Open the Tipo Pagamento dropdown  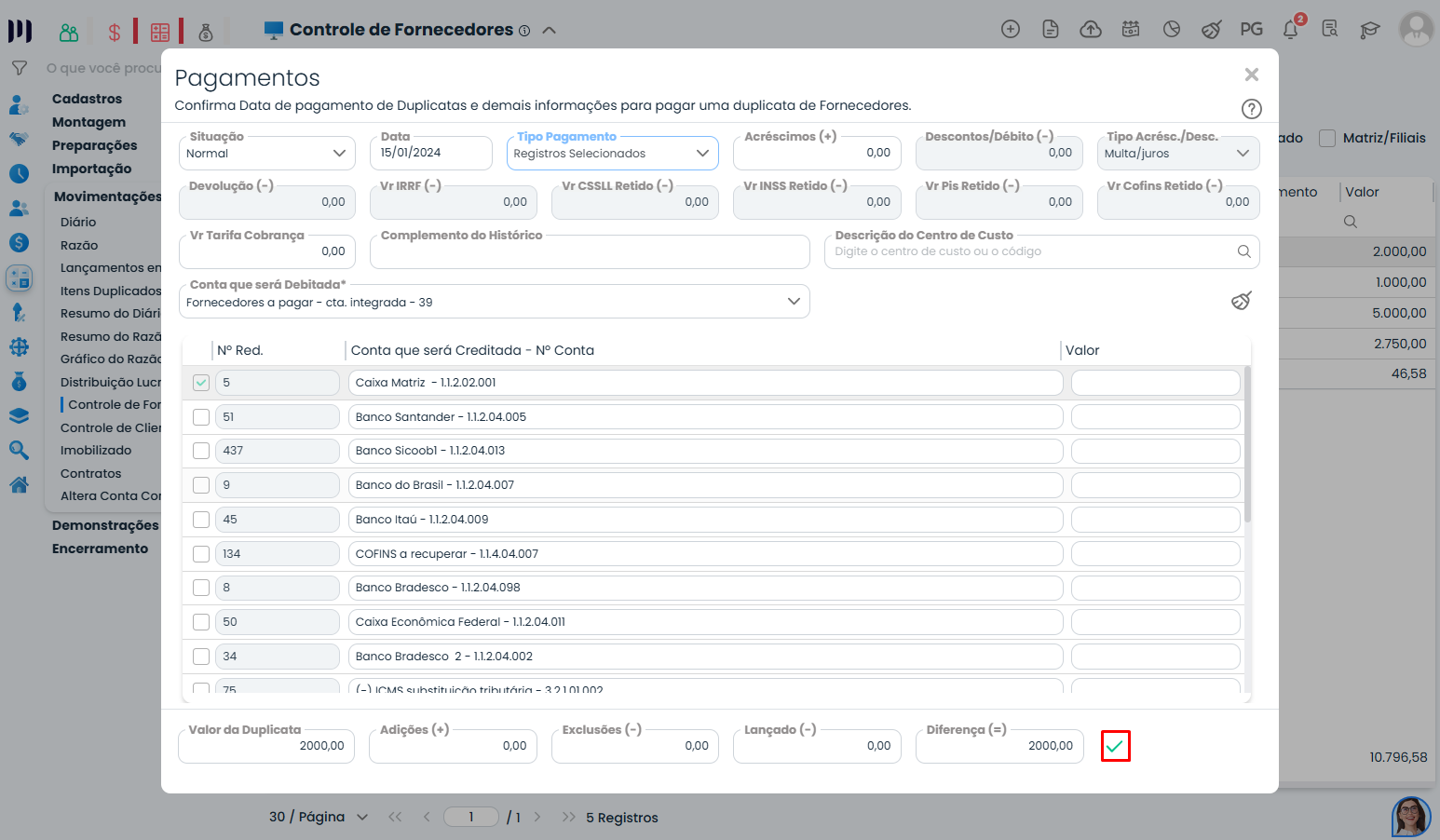coord(613,154)
